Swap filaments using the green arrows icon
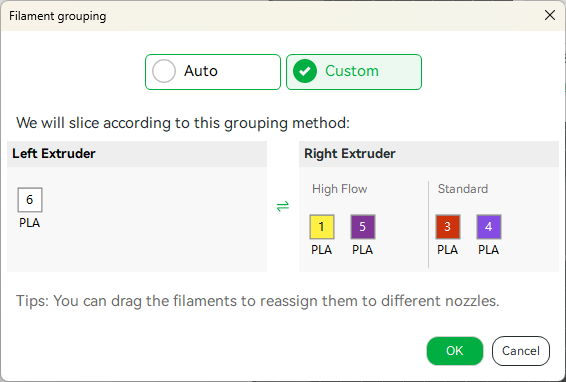 click(x=283, y=207)
